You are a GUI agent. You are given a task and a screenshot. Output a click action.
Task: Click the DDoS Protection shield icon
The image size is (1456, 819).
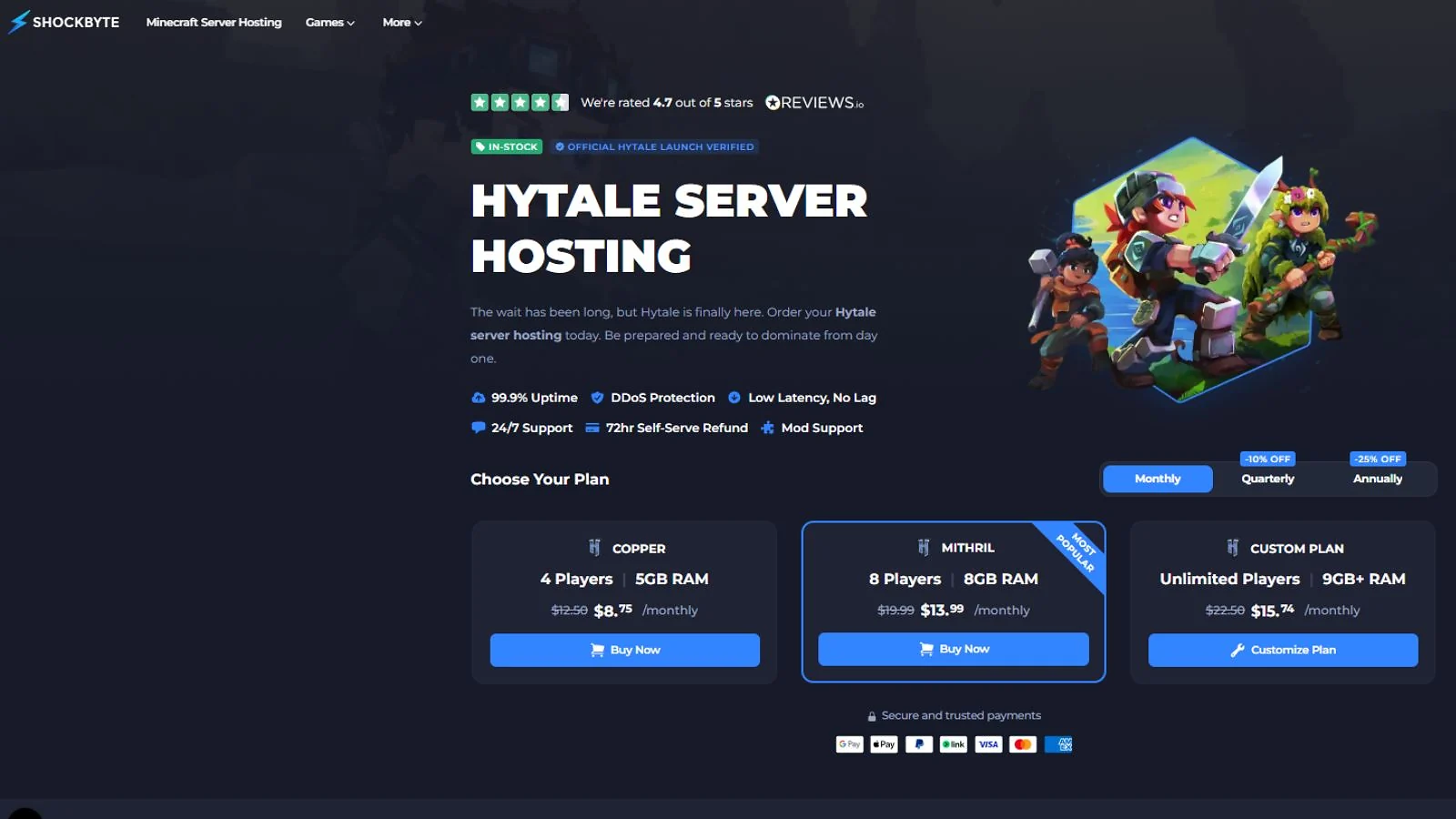click(597, 398)
